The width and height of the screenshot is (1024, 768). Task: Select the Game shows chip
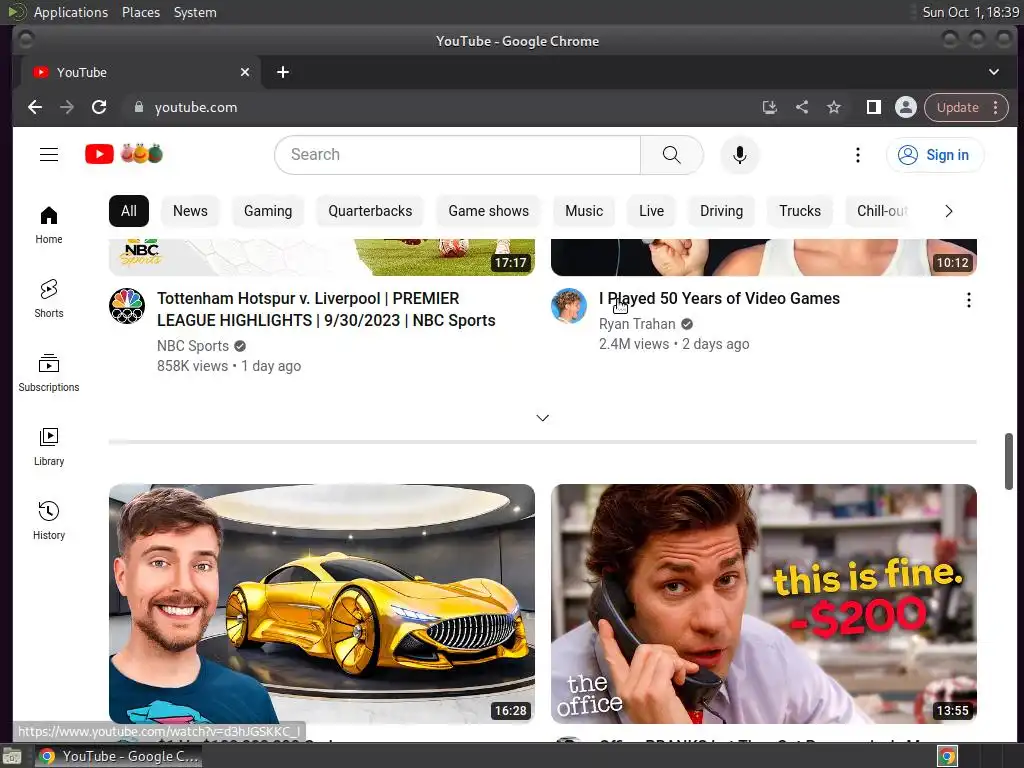point(488,211)
